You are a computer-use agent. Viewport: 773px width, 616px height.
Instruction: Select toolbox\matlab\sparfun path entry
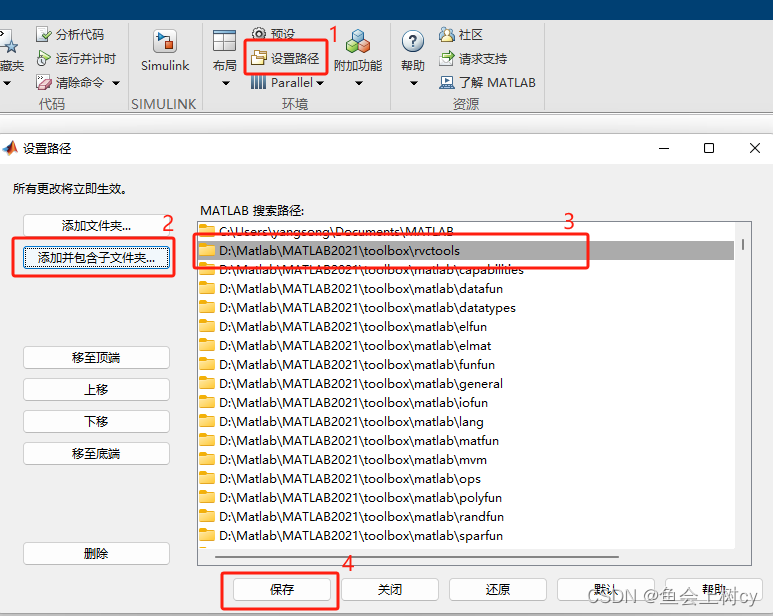(466, 535)
